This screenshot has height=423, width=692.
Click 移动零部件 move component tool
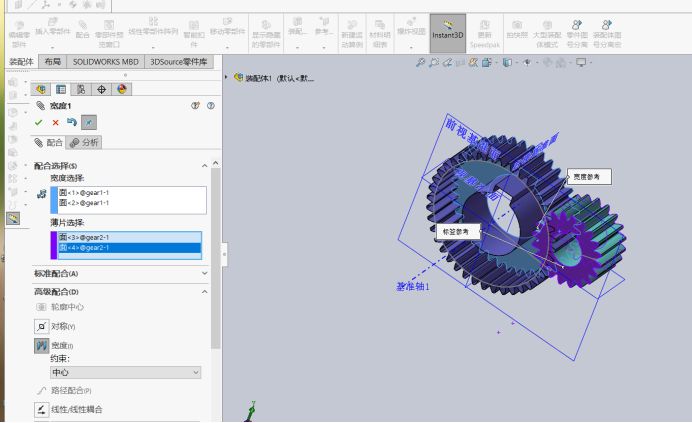click(x=227, y=26)
